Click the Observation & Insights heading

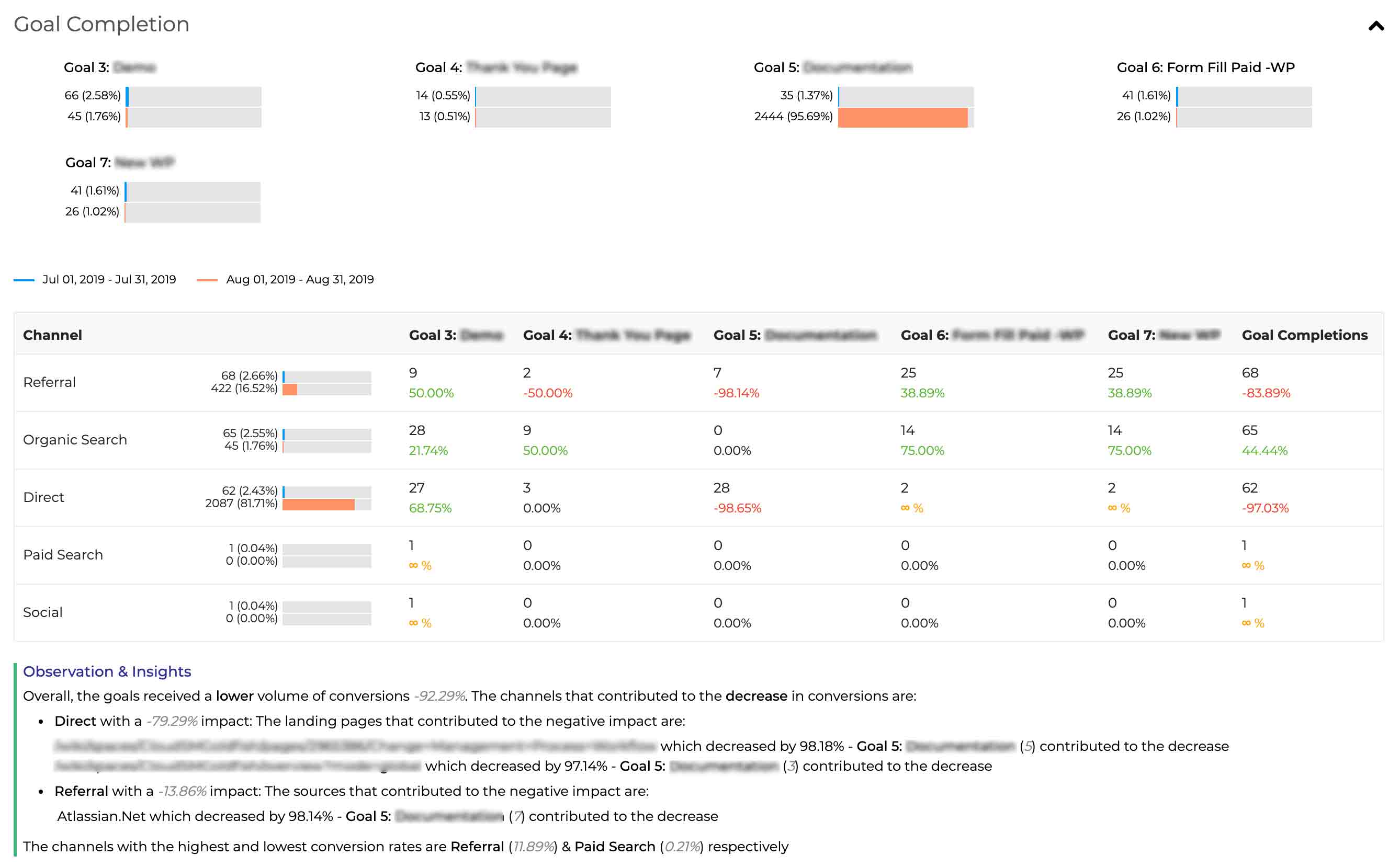point(107,671)
